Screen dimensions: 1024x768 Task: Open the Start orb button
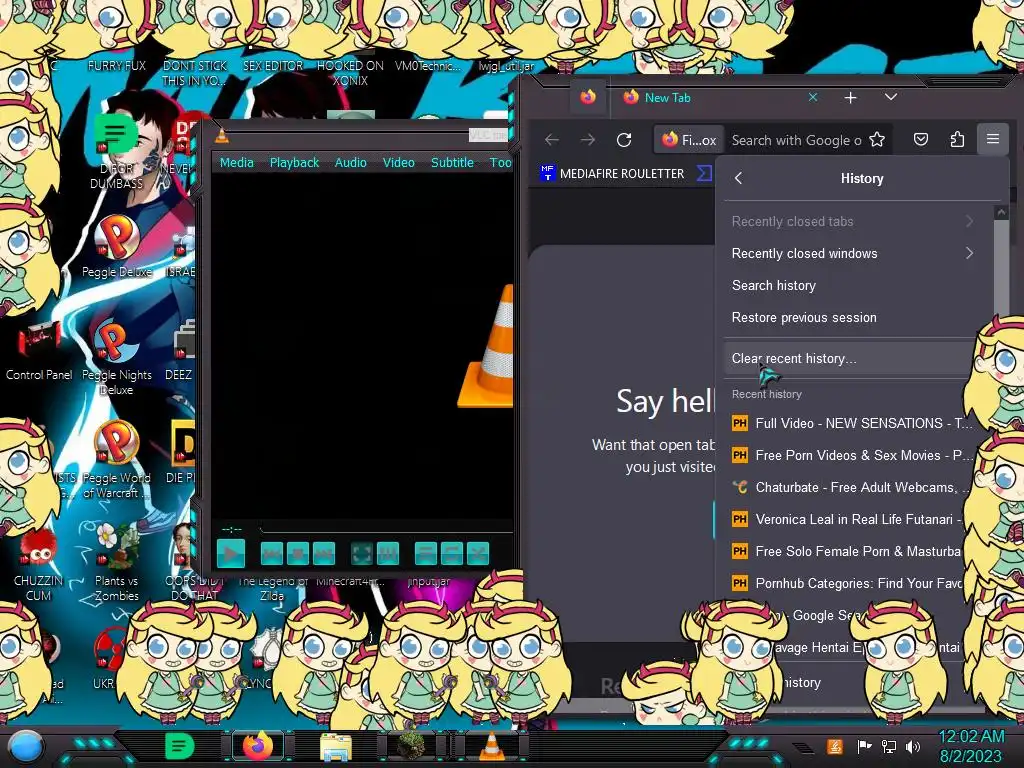pos(25,746)
